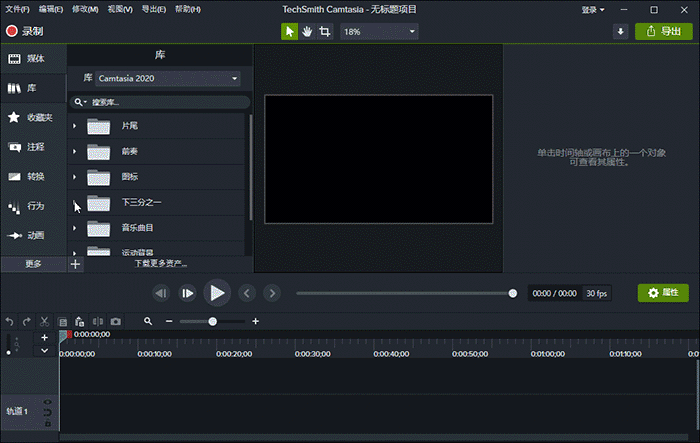Paste onto the timeline

[x=80, y=322]
